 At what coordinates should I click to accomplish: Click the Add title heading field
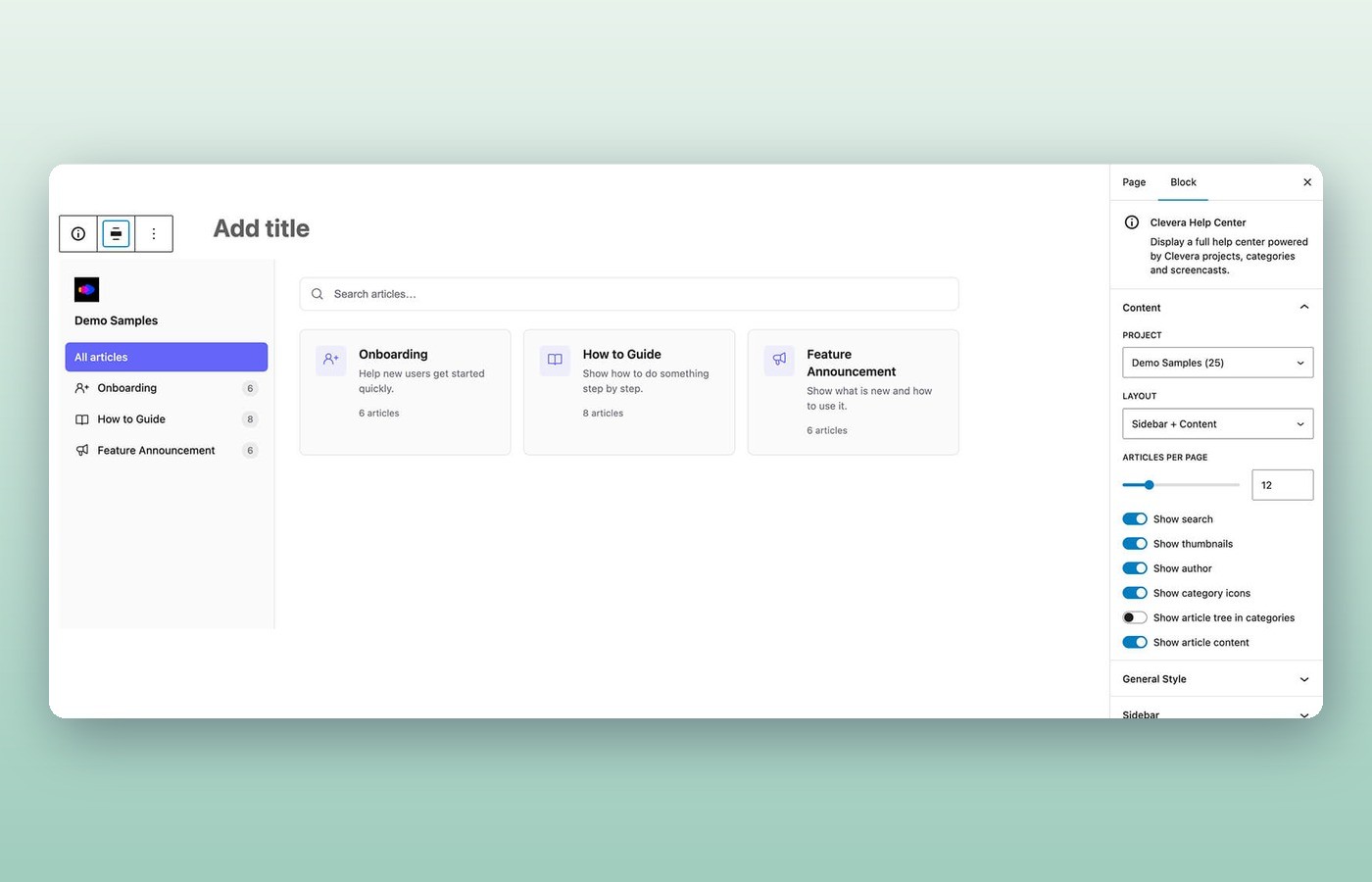tap(262, 228)
